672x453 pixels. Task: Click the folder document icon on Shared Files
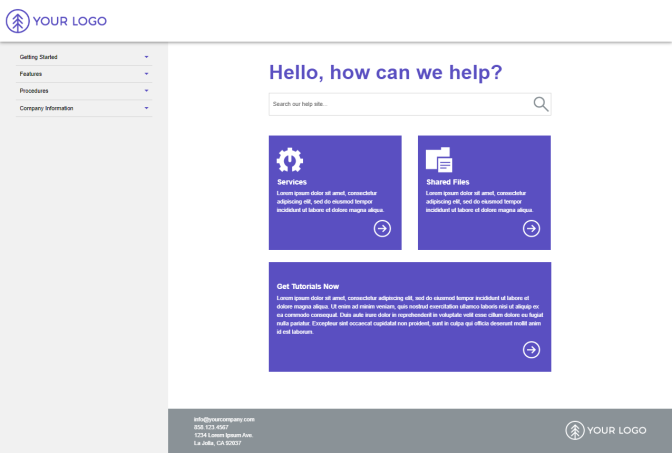439,160
